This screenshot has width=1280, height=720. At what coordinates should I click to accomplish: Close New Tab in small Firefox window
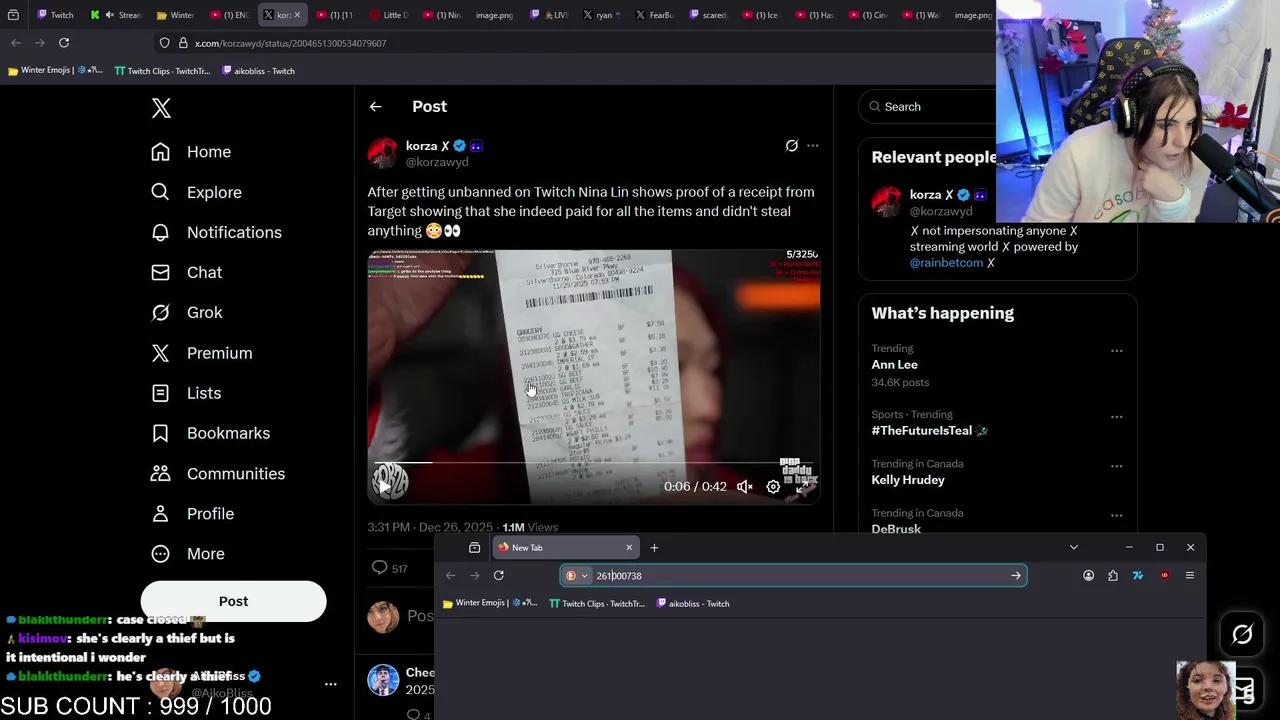tap(629, 548)
